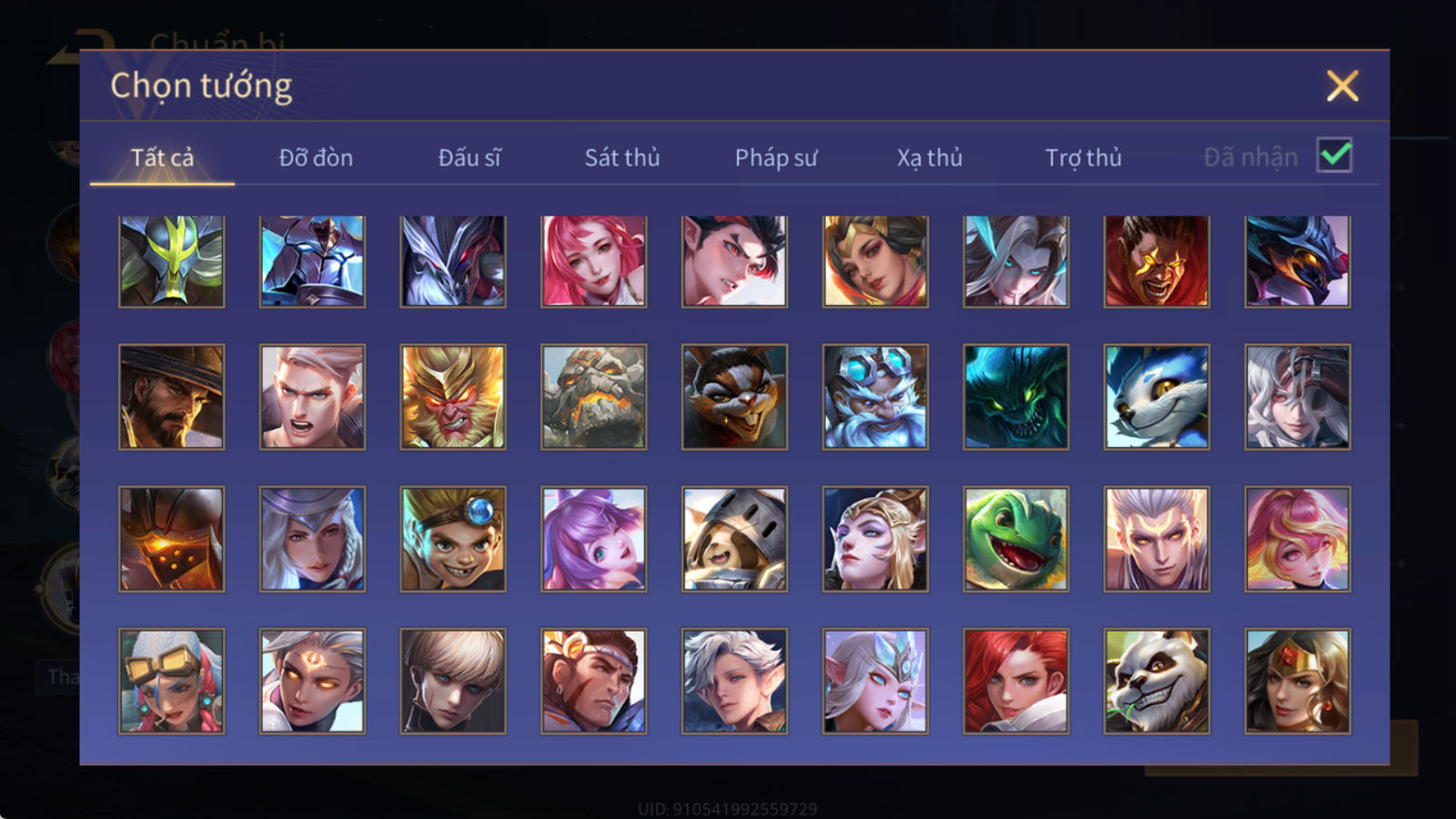Choose the raccoon hero with red scarf
This screenshot has height=819, width=1456.
(734, 397)
